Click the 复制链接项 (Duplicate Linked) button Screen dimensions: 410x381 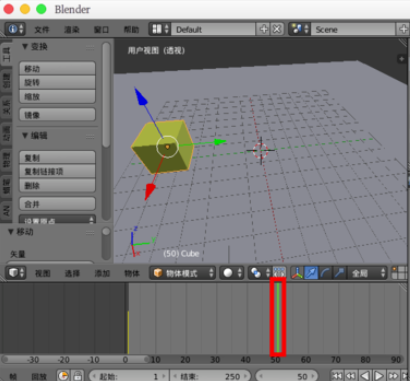tap(57, 171)
